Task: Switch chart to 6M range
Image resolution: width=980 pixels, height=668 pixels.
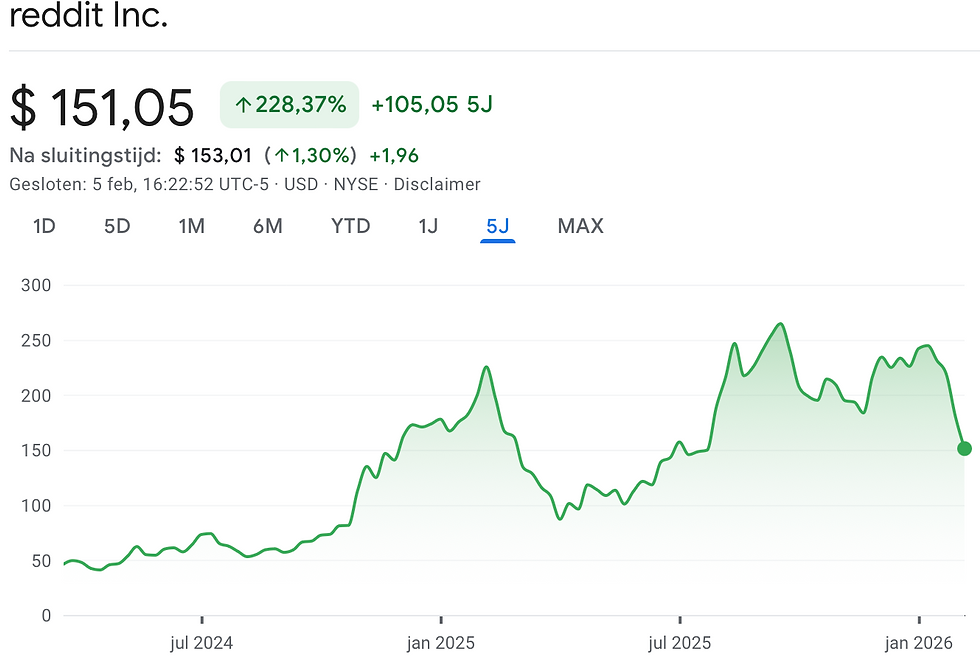Action: [x=268, y=226]
